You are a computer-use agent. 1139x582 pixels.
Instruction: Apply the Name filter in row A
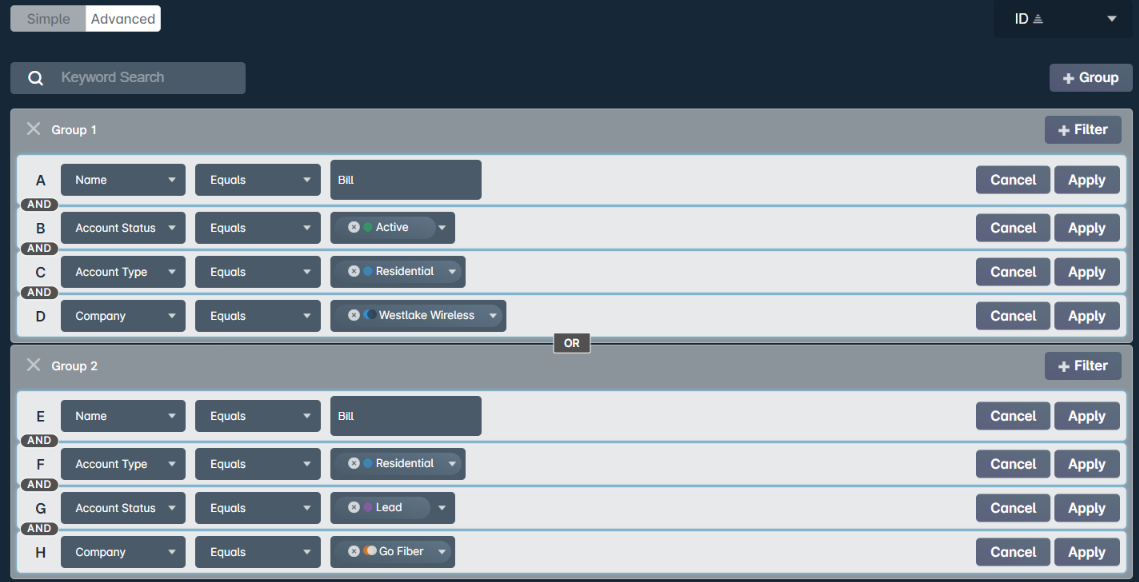coord(1087,180)
